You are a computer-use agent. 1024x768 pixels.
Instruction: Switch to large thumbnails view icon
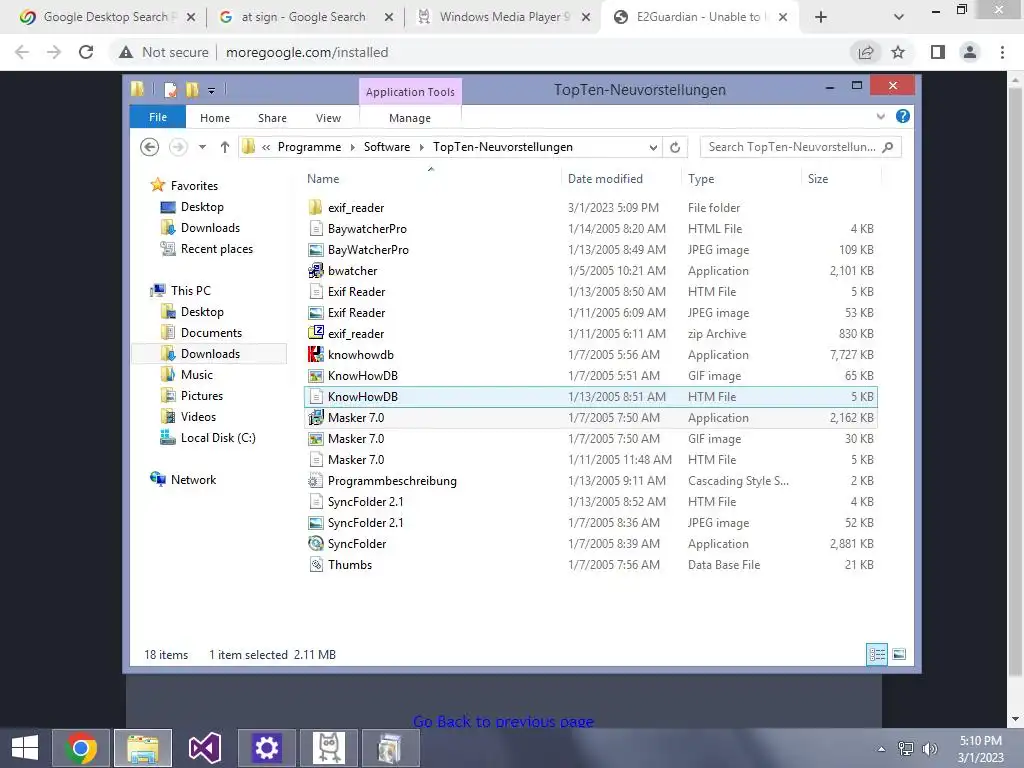[x=899, y=654]
